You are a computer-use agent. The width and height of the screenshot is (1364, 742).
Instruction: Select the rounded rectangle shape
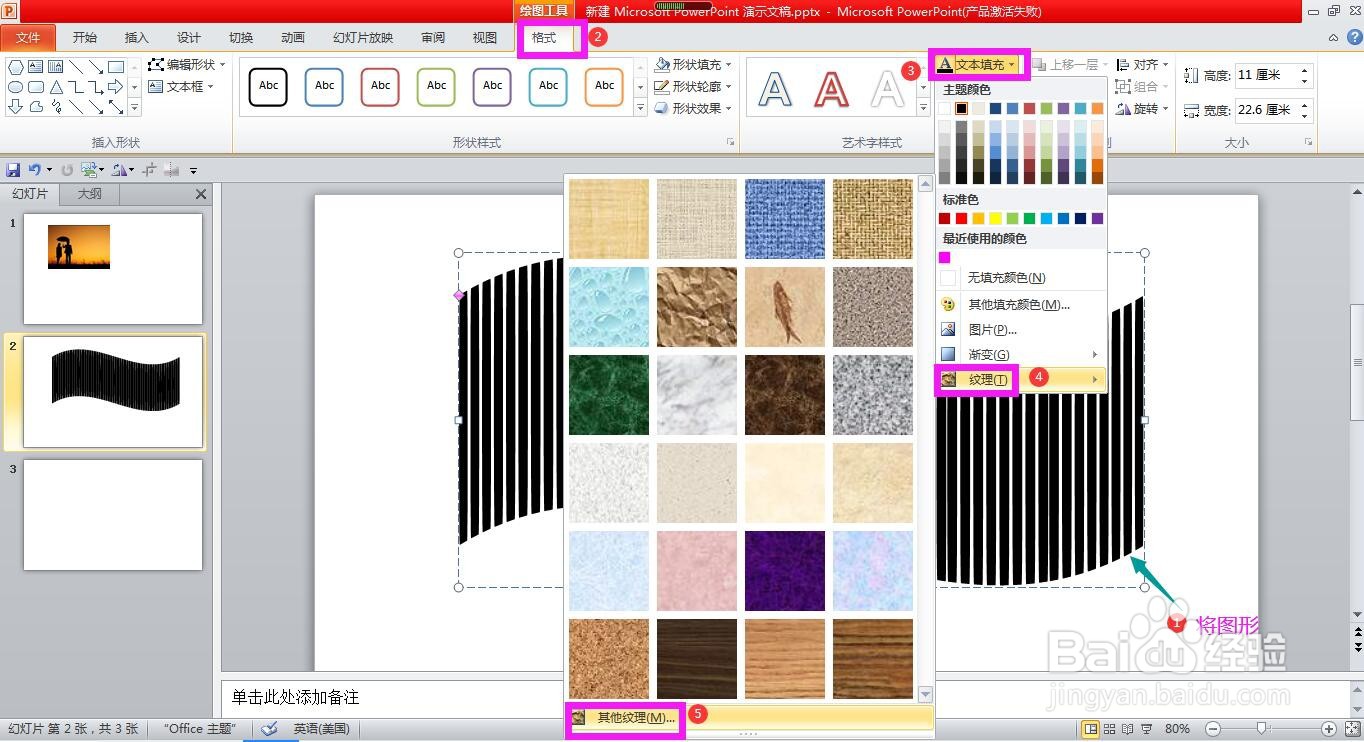pyautogui.click(x=36, y=87)
